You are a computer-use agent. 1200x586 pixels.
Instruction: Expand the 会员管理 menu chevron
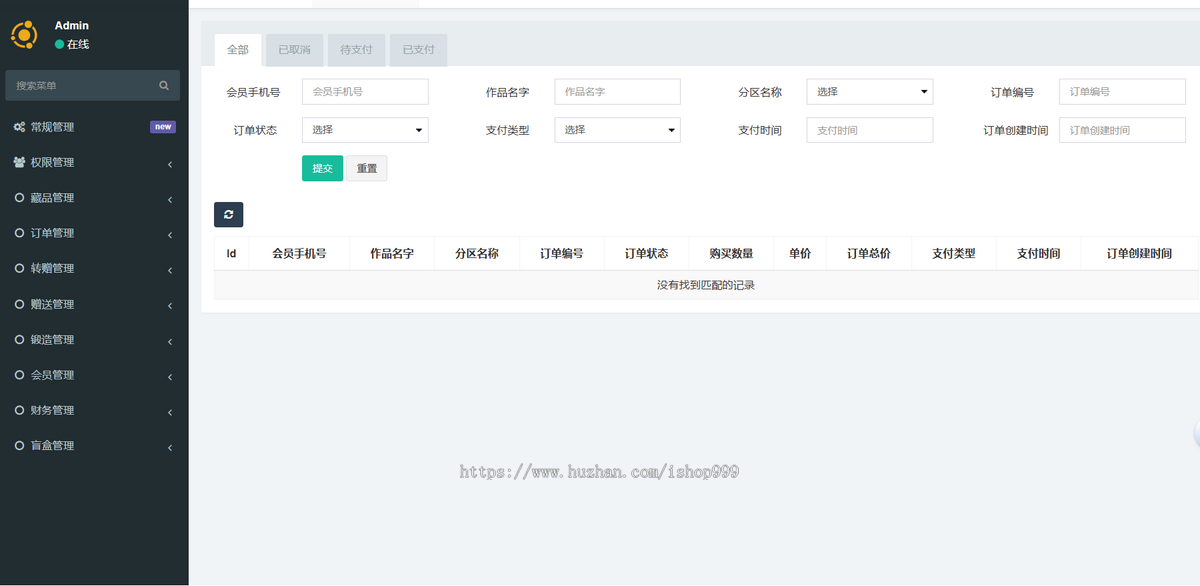click(x=170, y=377)
